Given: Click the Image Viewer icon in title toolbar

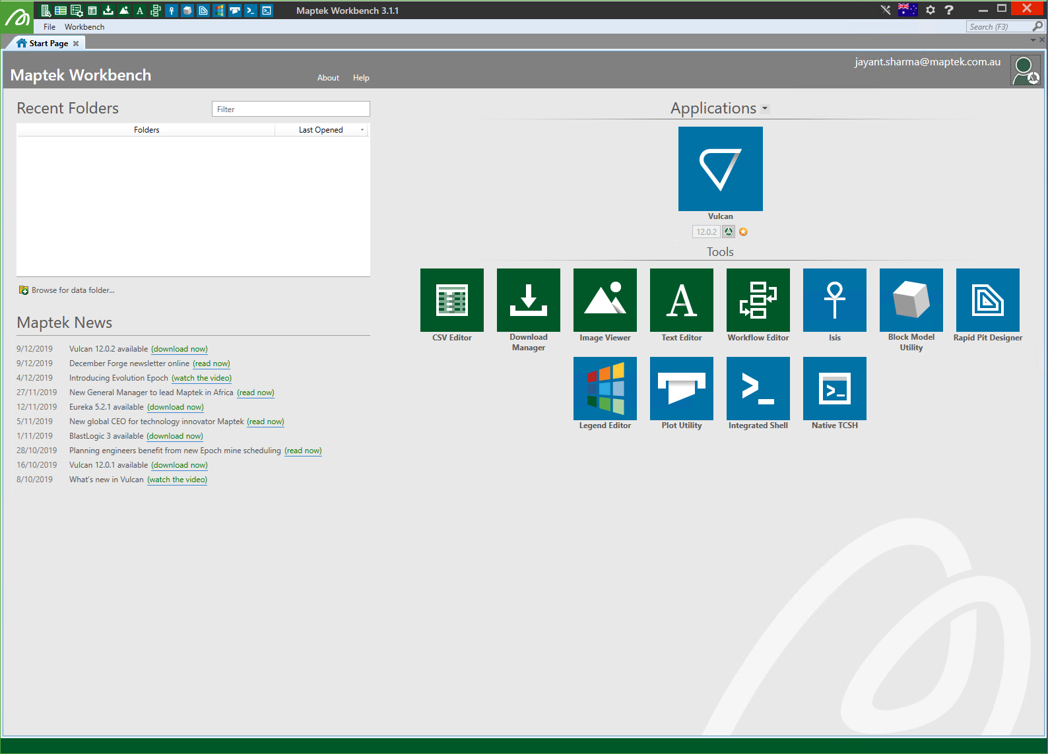Looking at the screenshot, I should coord(124,10).
